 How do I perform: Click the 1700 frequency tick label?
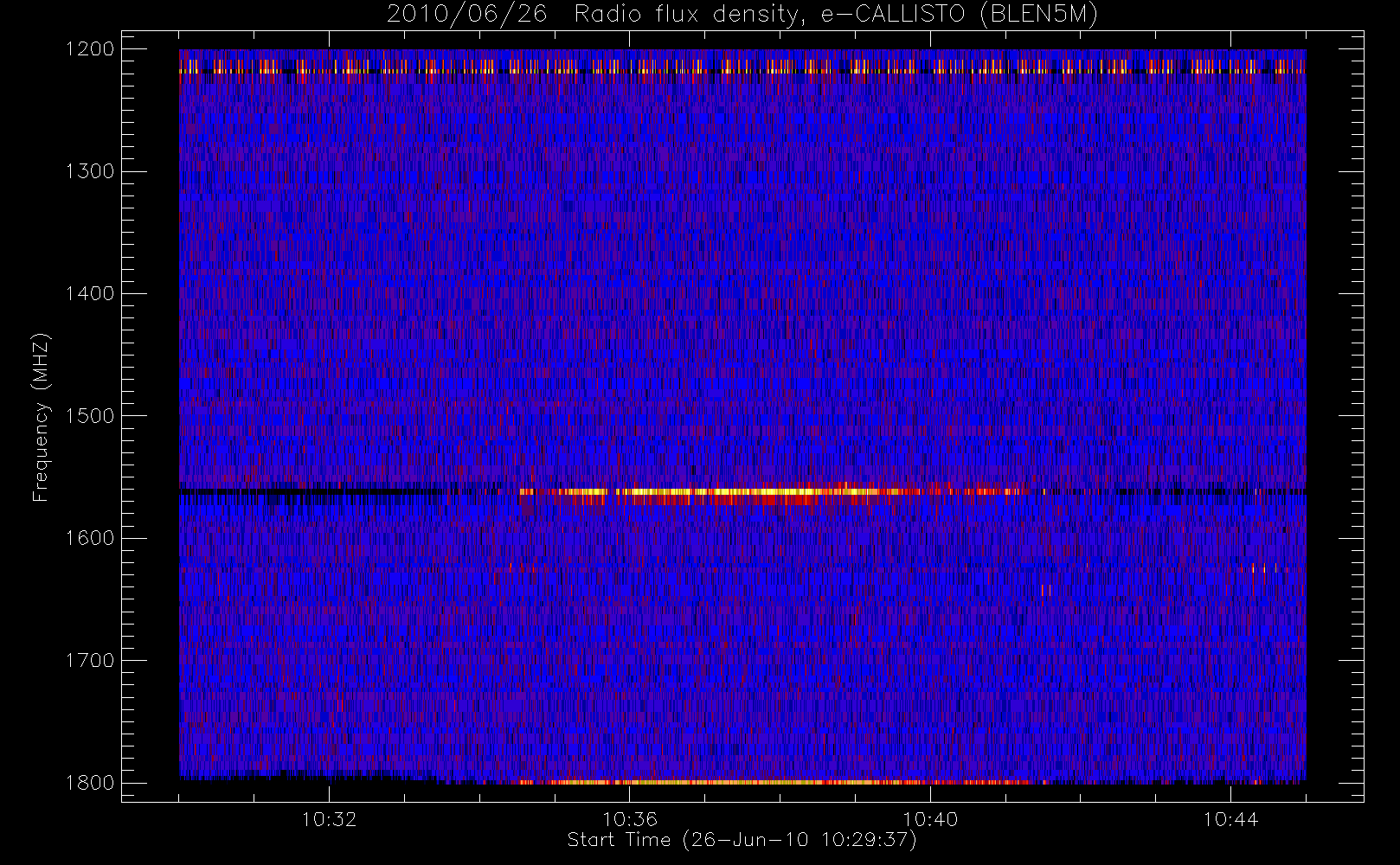pyautogui.click(x=90, y=660)
